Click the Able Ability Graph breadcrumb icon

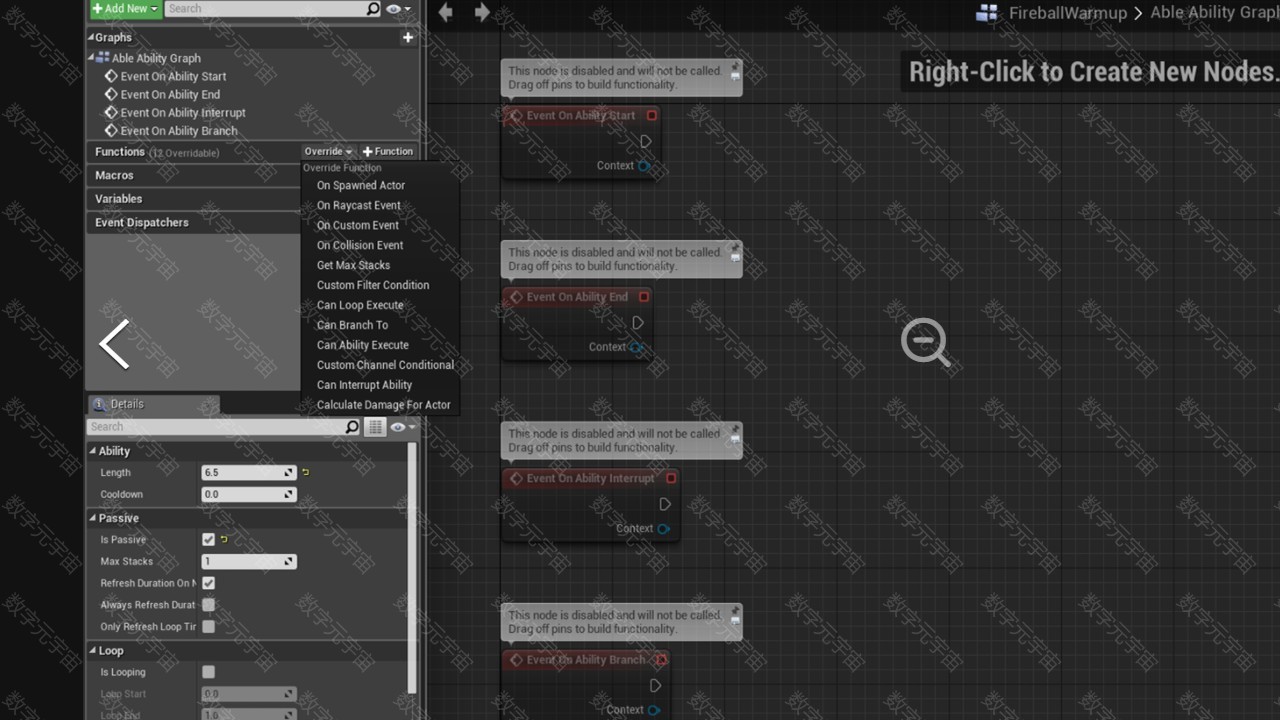click(987, 13)
